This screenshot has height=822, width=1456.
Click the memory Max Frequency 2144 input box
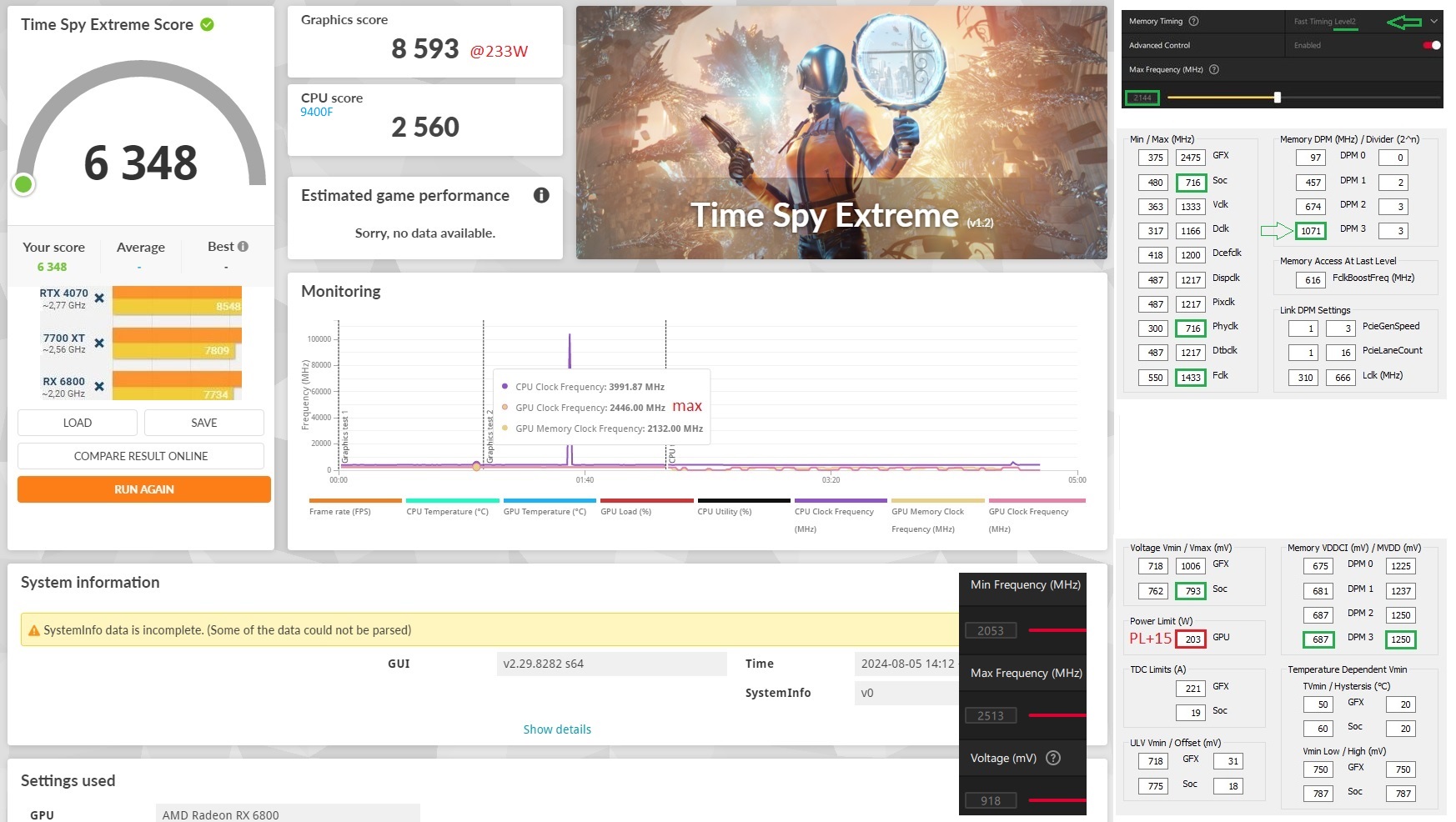pyautogui.click(x=1142, y=98)
